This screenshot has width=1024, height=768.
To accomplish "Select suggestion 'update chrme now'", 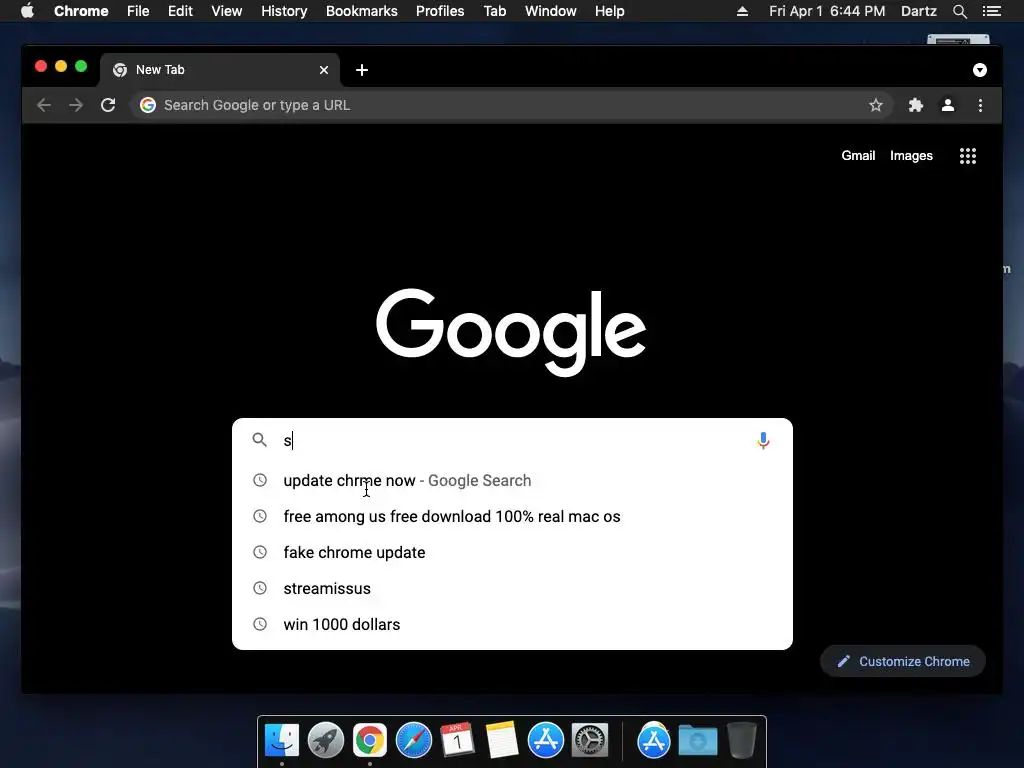I will 513,481.
